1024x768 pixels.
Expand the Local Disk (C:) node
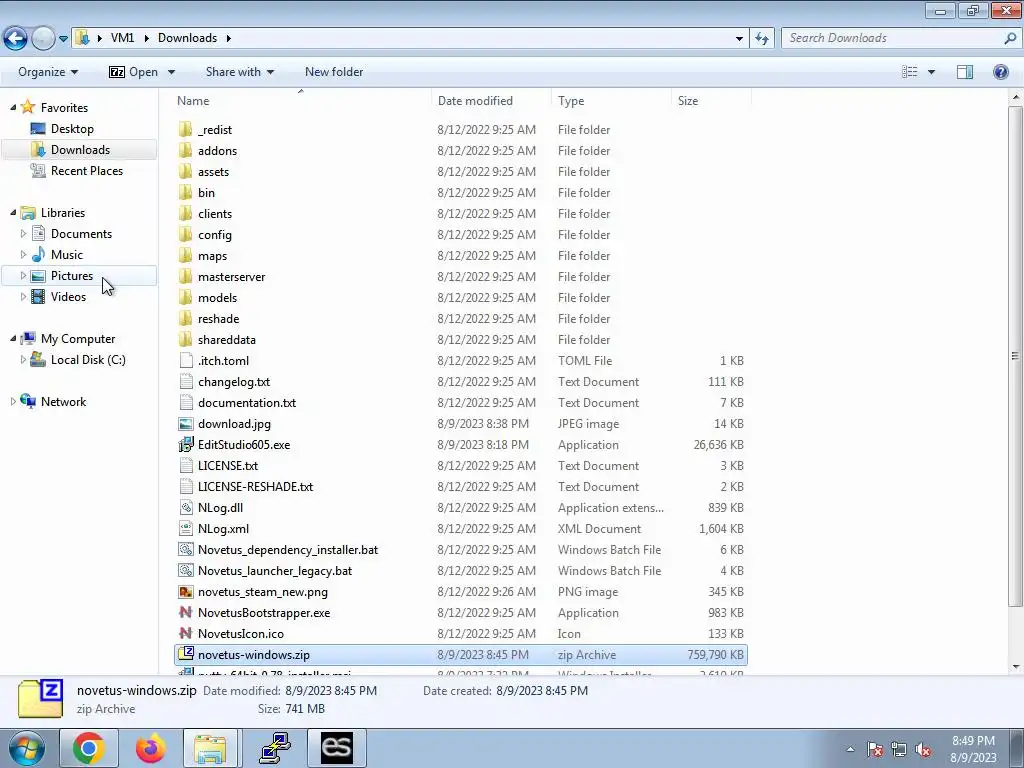[x=24, y=359]
